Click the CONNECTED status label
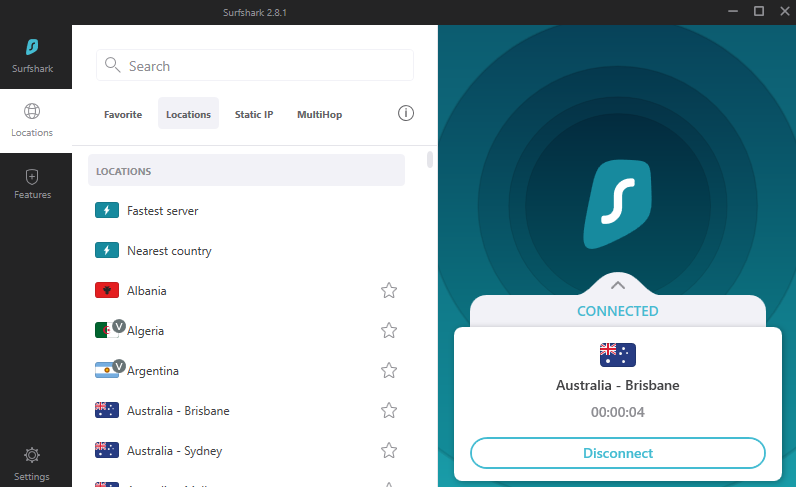The image size is (796, 487). 618,311
